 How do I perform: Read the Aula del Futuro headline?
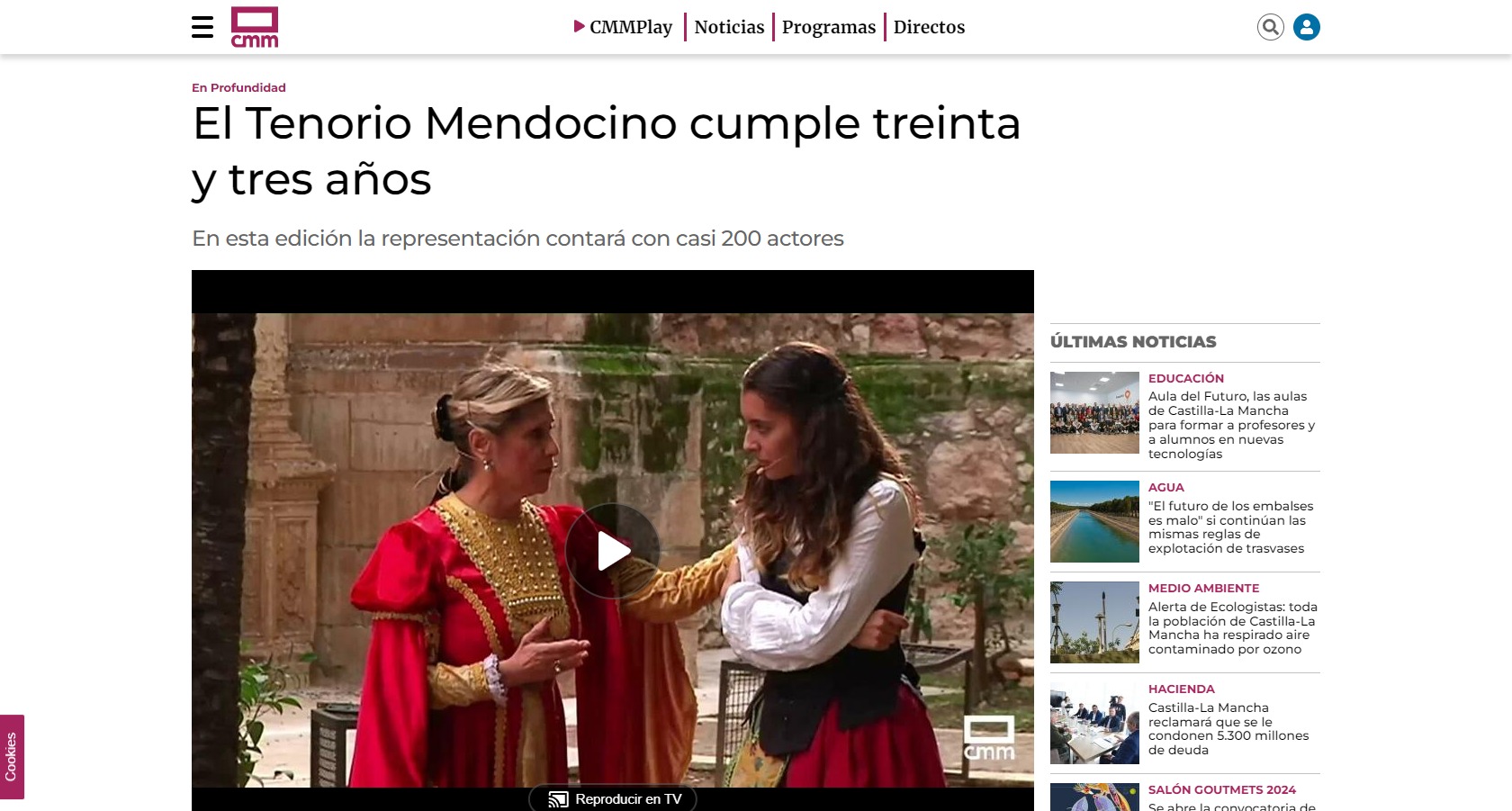tap(1232, 425)
